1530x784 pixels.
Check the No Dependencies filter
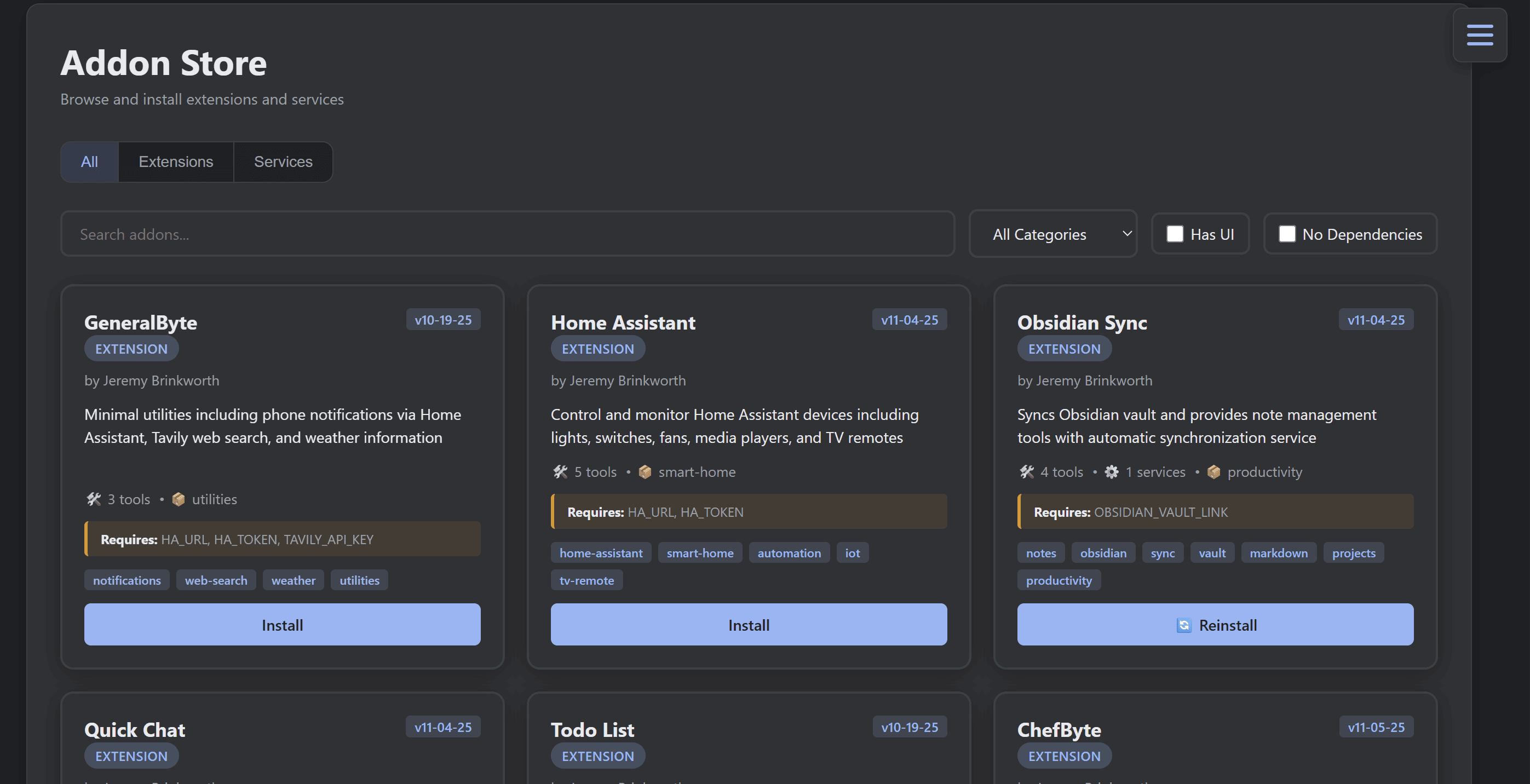[x=1286, y=234]
